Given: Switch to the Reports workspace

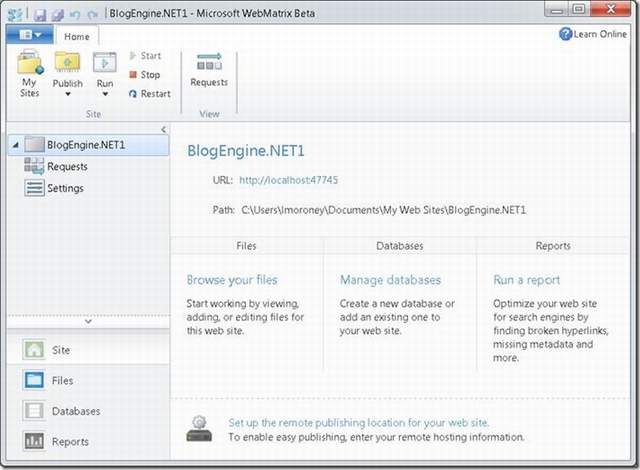Looking at the screenshot, I should pos(88,441).
